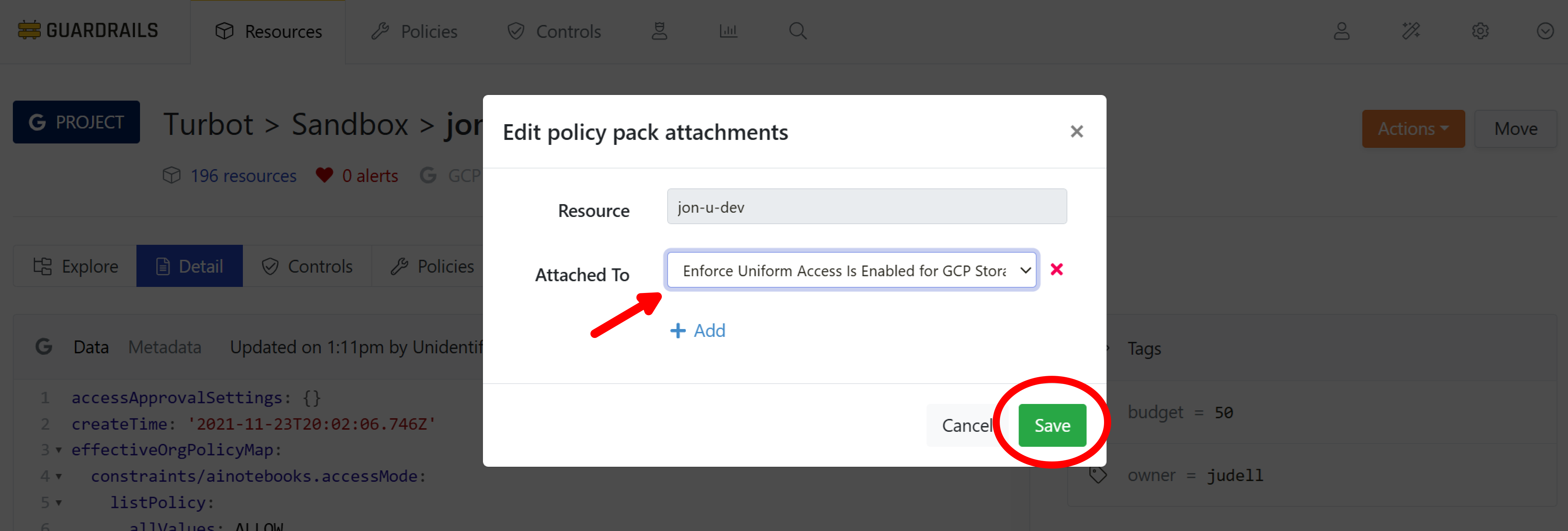Click the green Save button
The image size is (1568, 531).
point(1052,425)
